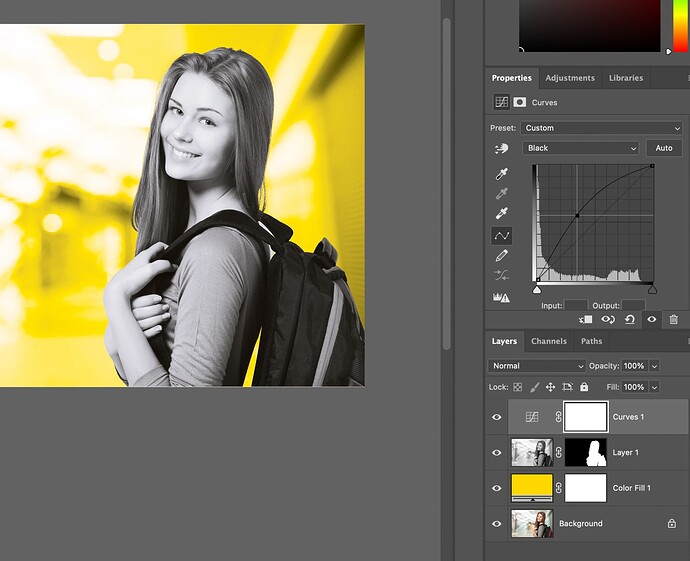The image size is (690, 561).
Task: Switch to the Adjustments tab
Action: pyautogui.click(x=570, y=78)
